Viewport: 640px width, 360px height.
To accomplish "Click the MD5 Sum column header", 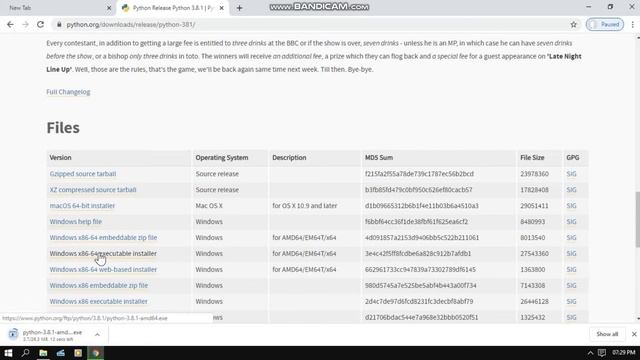I will pos(379,157).
